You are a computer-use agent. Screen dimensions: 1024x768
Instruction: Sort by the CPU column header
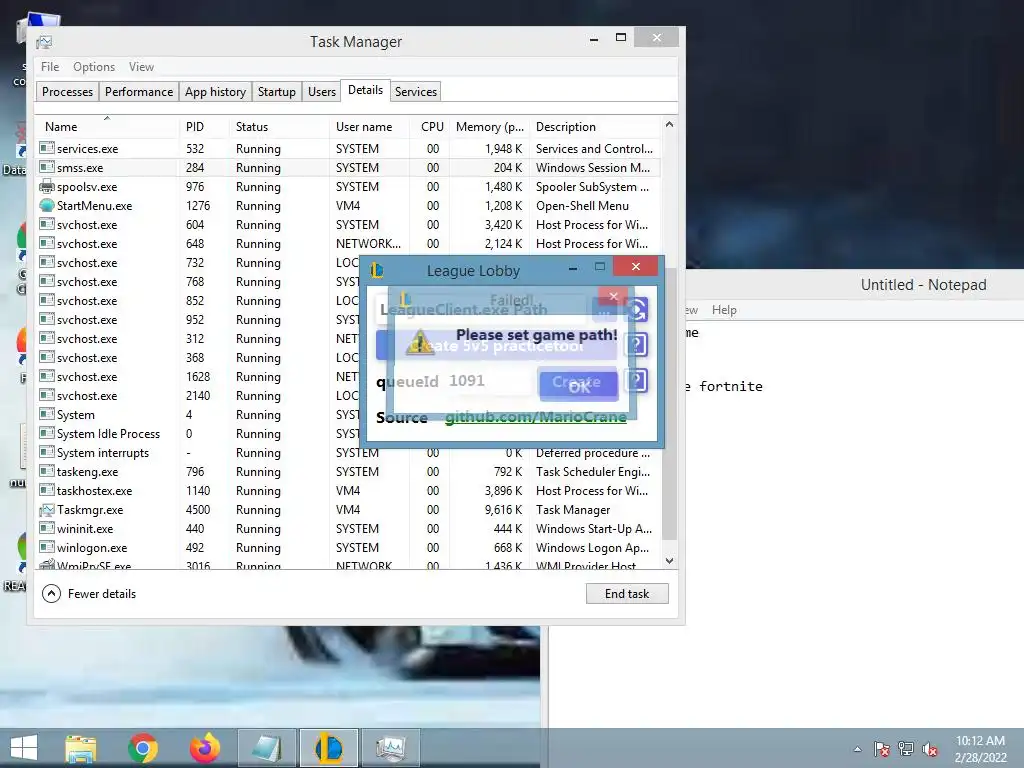430,127
